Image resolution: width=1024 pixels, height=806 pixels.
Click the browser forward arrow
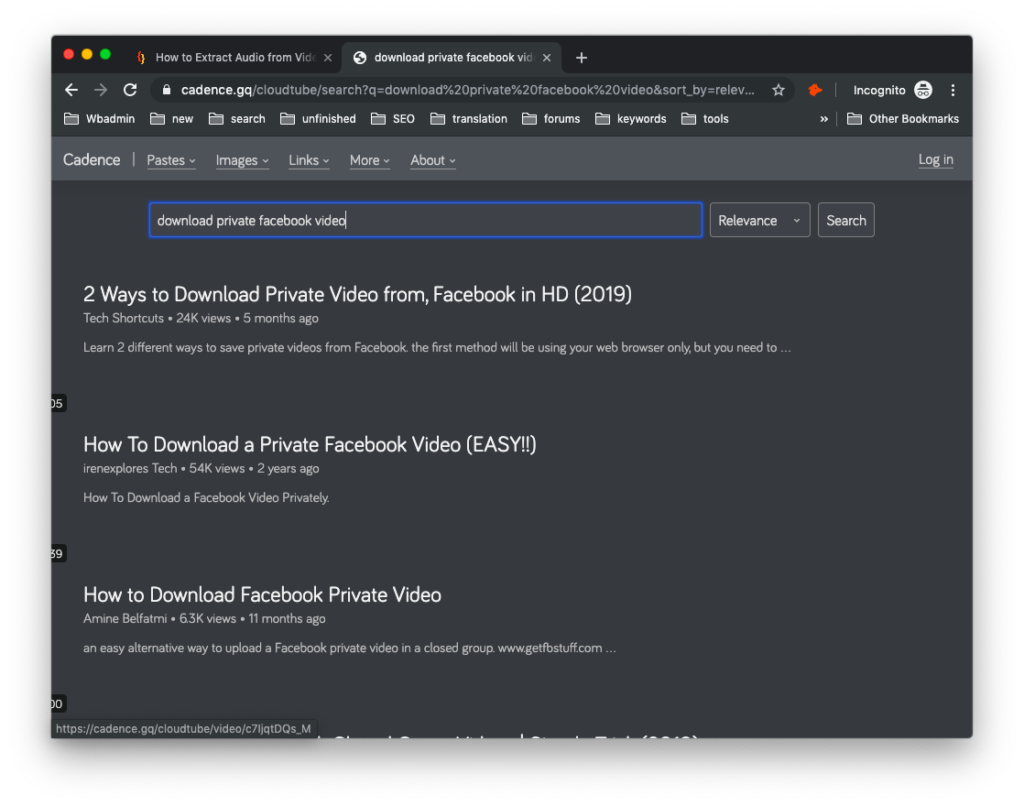[101, 90]
